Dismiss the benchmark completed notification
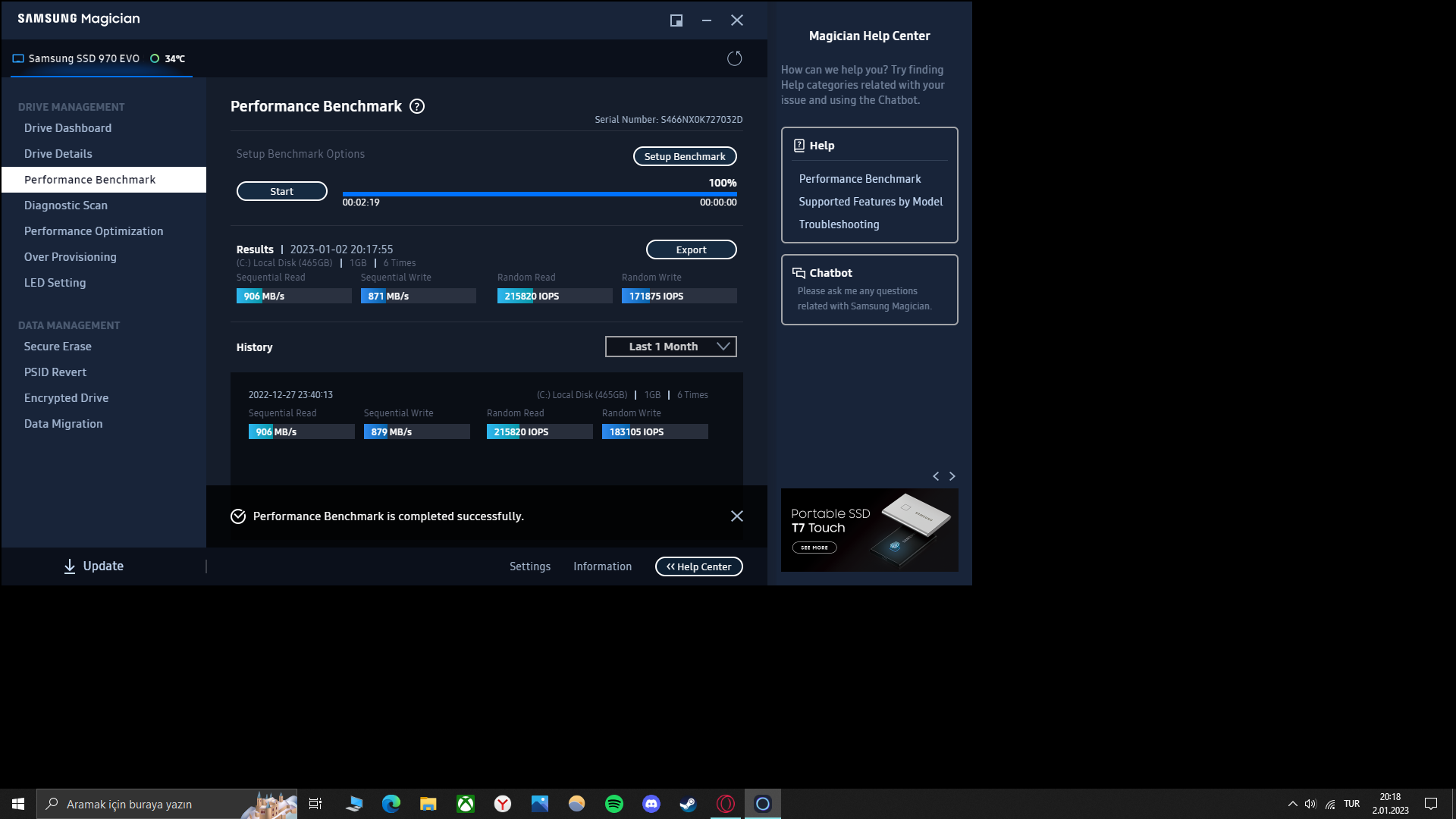Screen dimensions: 1456x819 736,516
